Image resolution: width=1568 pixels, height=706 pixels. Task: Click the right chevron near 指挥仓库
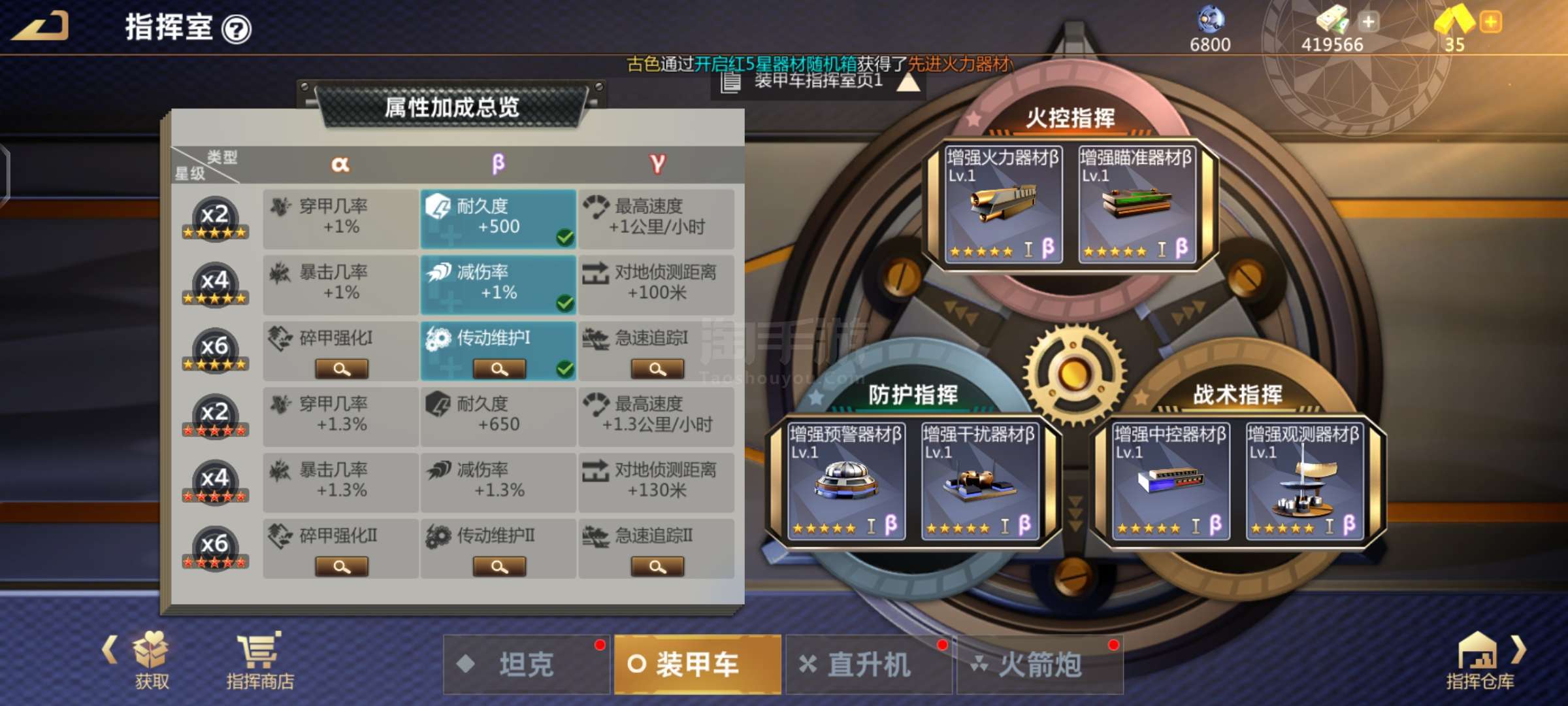click(1519, 650)
